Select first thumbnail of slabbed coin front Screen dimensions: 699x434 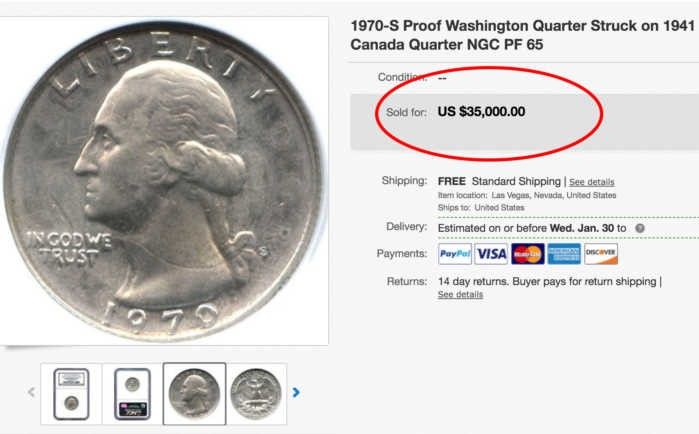pos(71,394)
